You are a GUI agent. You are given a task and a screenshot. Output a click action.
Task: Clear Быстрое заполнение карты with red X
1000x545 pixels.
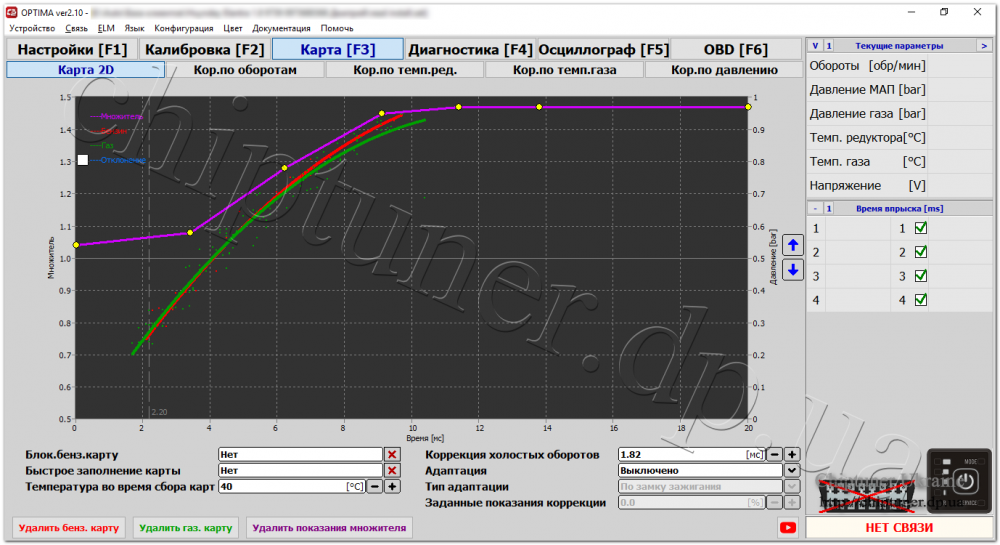tap(392, 470)
